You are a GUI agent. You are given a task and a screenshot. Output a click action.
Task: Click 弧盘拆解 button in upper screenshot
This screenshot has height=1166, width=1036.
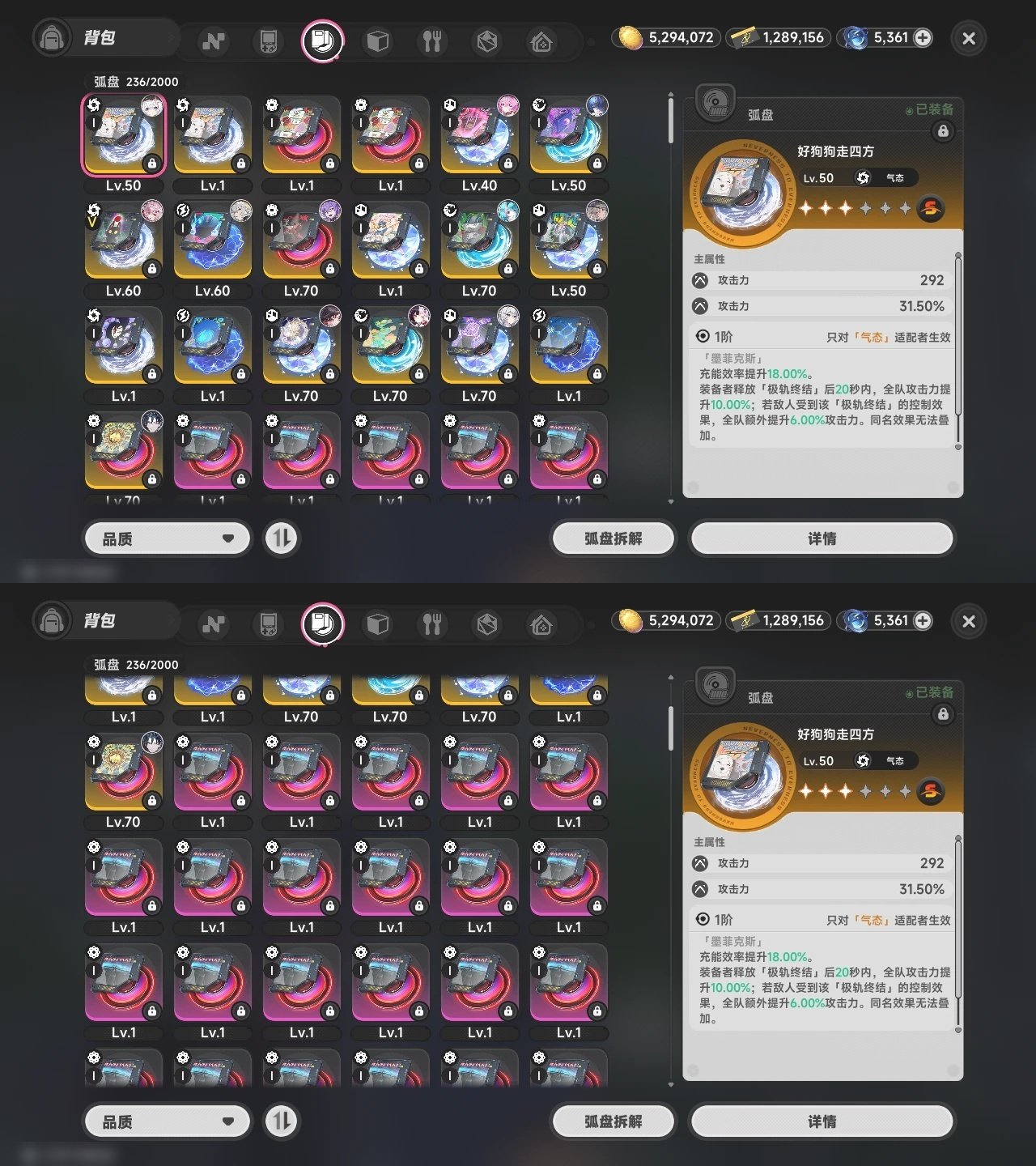[614, 538]
